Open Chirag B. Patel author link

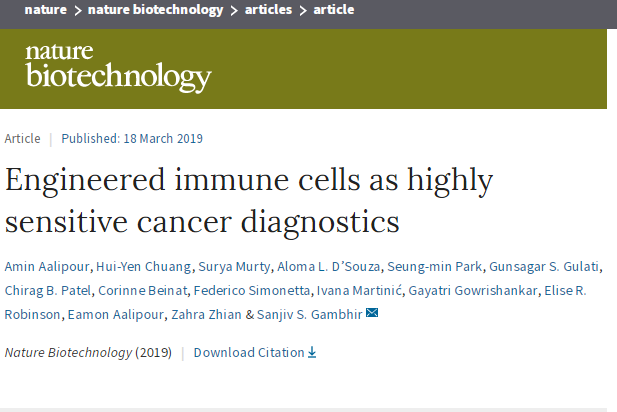pyautogui.click(x=48, y=290)
